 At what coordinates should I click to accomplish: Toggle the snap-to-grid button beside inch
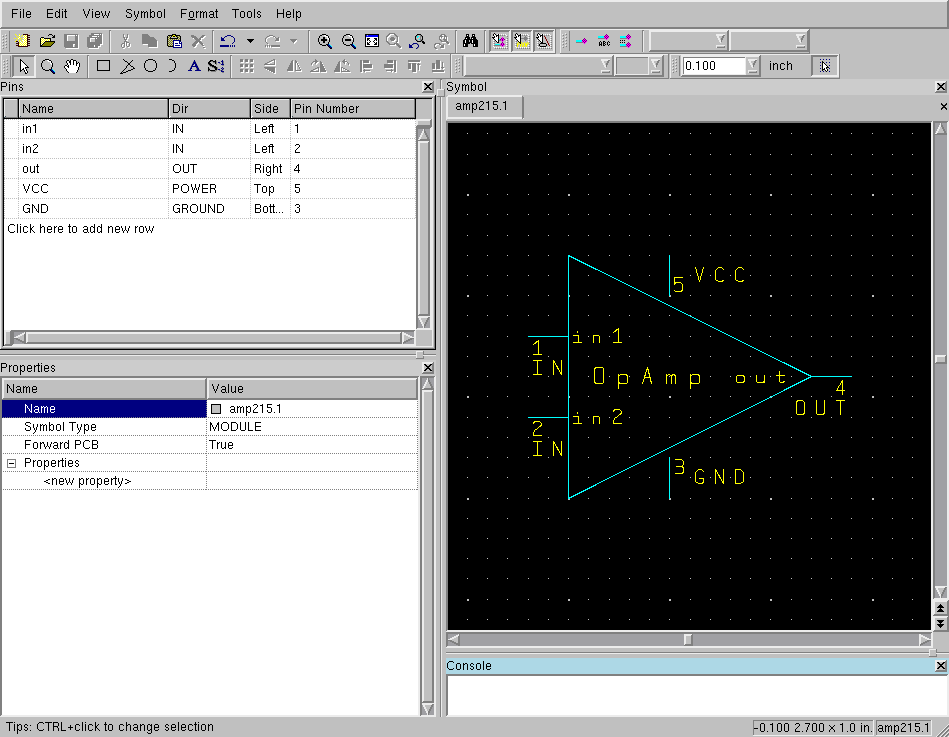(824, 66)
